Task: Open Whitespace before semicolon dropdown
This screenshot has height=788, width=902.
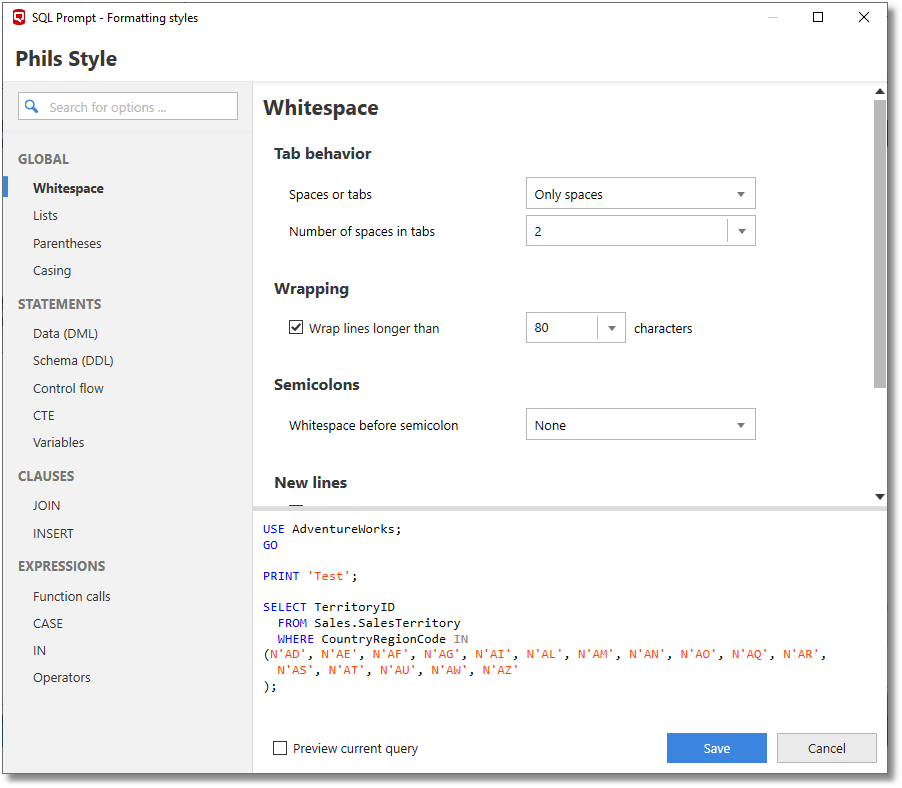Action: [640, 424]
